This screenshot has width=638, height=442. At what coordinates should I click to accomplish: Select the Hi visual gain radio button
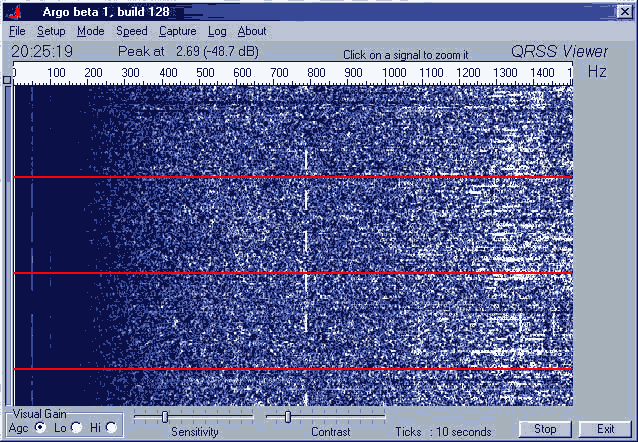111,427
